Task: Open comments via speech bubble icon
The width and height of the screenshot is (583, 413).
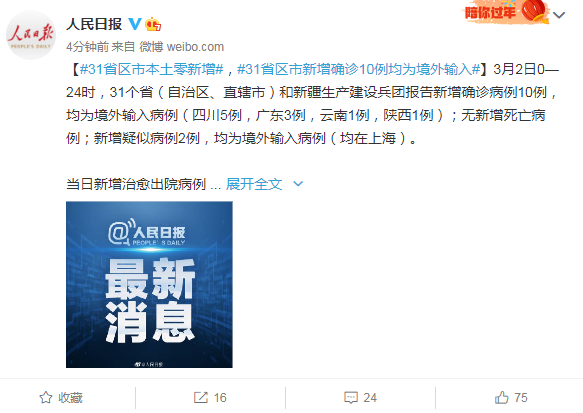Action: [351, 397]
